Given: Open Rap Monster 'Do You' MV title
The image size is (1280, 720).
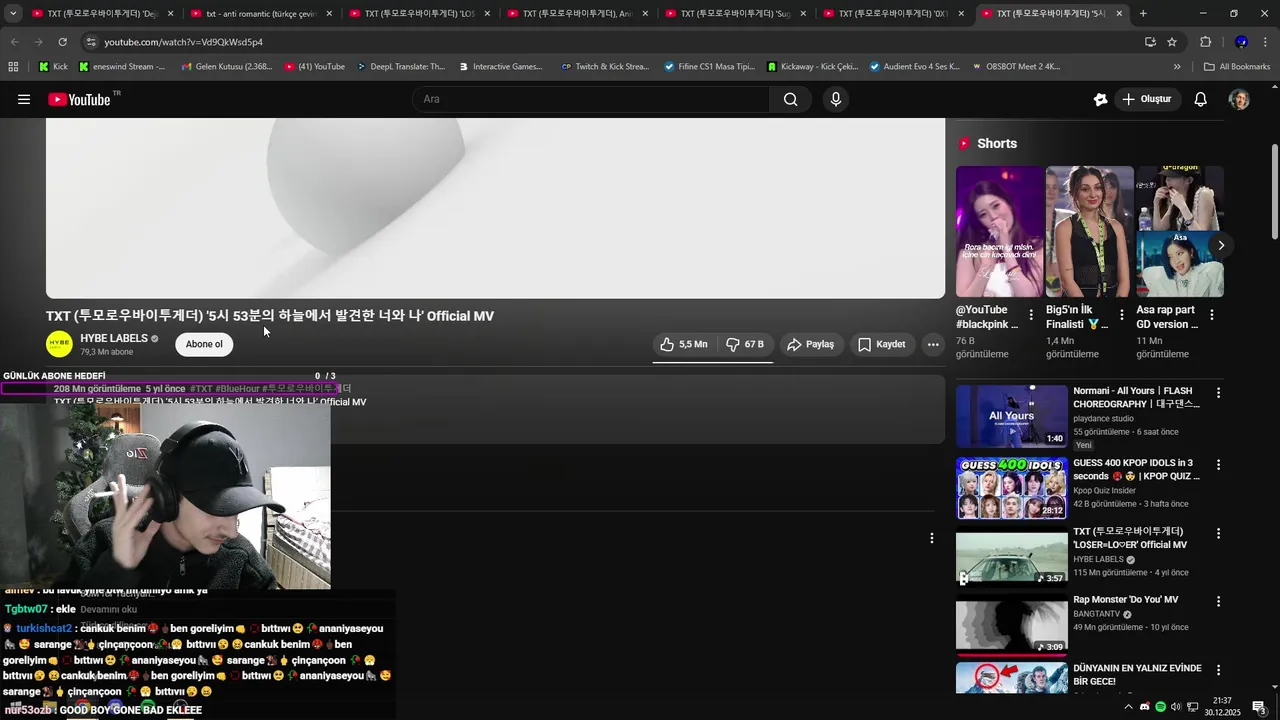Looking at the screenshot, I should point(1126,600).
